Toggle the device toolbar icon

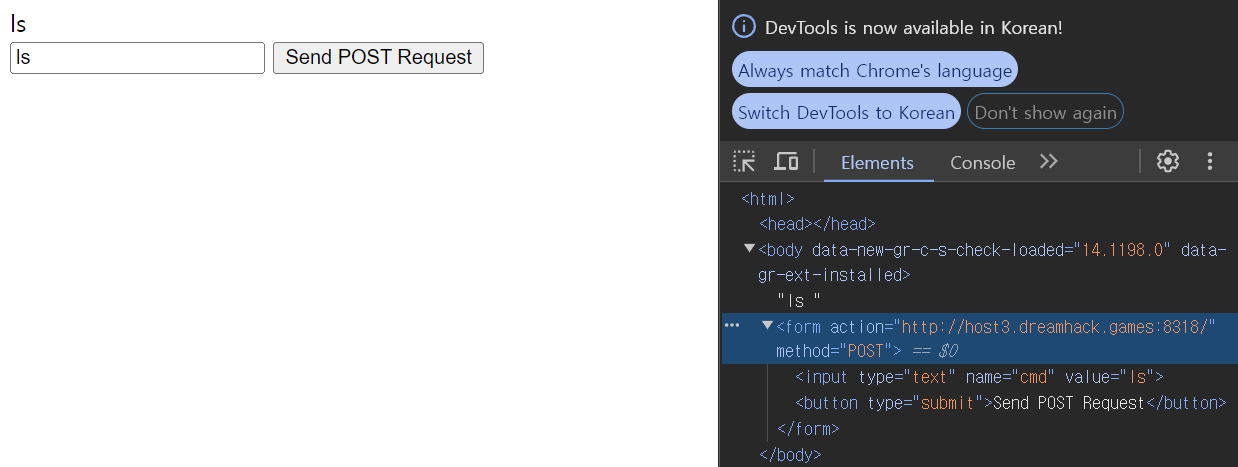[x=787, y=161]
